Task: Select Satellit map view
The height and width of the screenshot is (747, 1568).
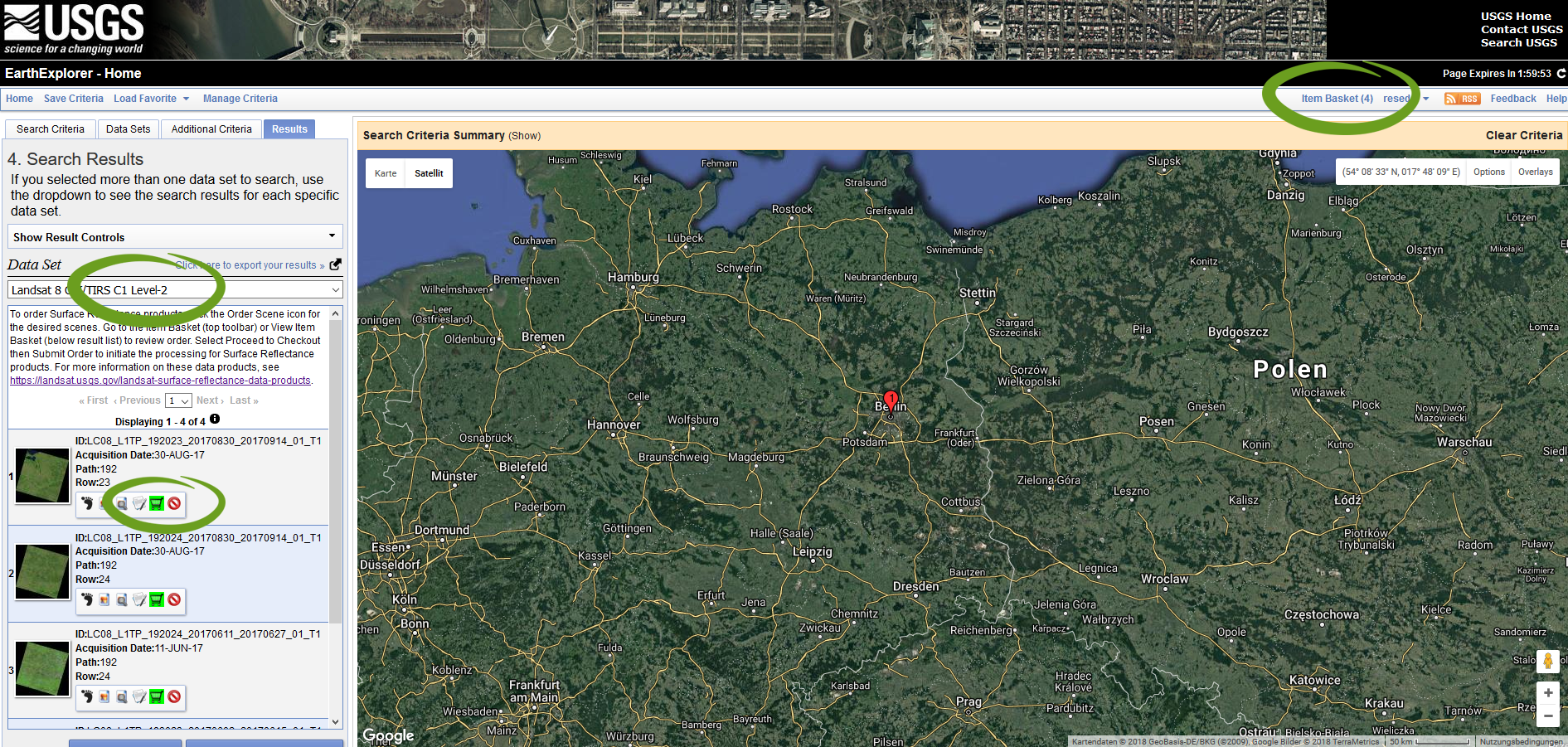Action: pyautogui.click(x=429, y=173)
